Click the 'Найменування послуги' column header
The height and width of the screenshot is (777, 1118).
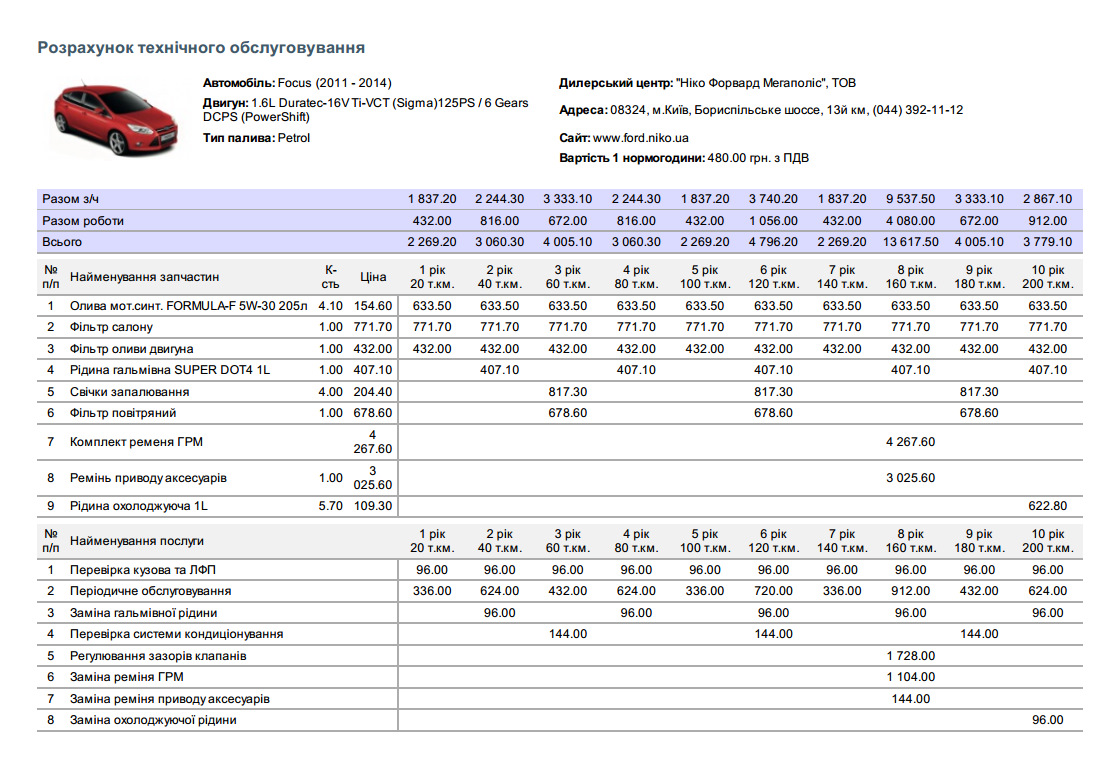pyautogui.click(x=136, y=541)
